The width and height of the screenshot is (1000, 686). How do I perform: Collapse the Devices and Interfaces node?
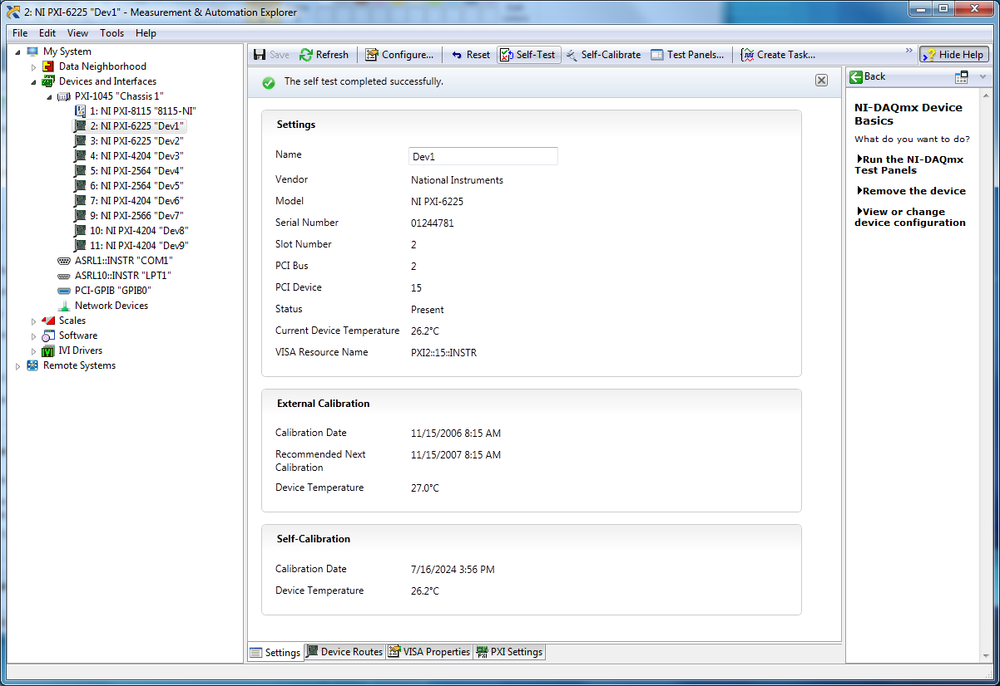pyautogui.click(x=34, y=82)
